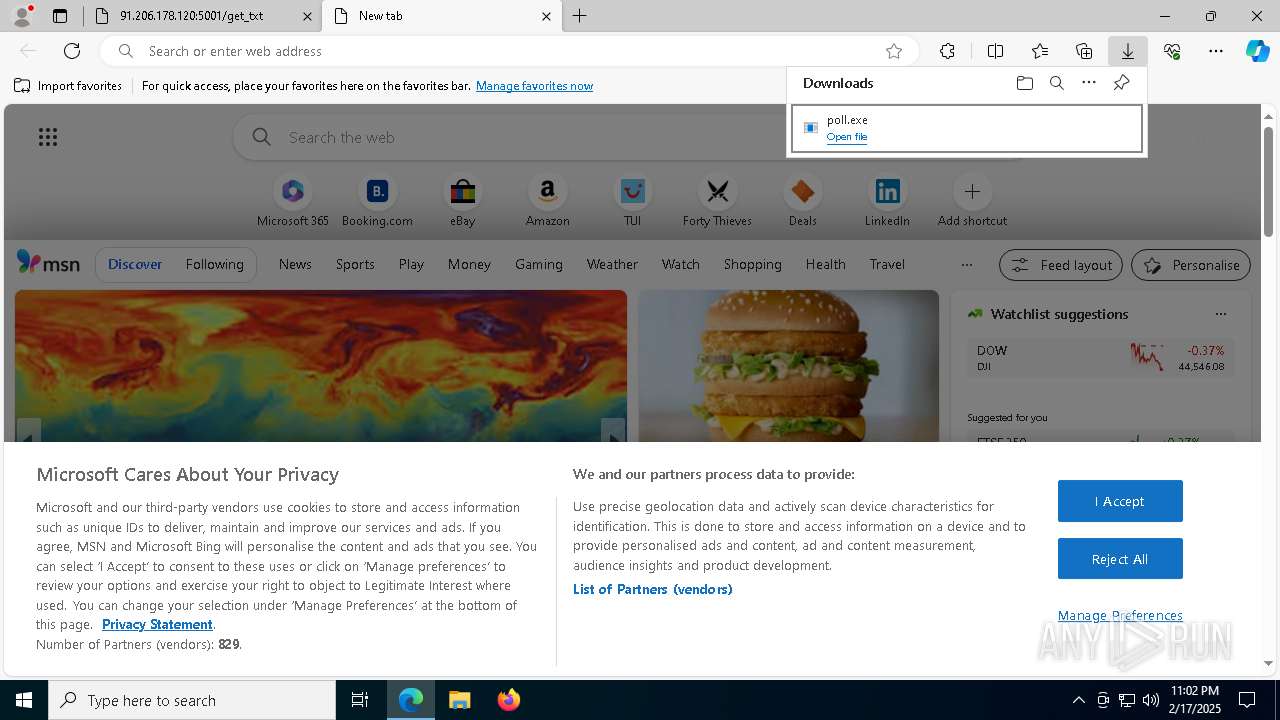Open Manage Preferences link
This screenshot has width=1280, height=720.
[1120, 615]
